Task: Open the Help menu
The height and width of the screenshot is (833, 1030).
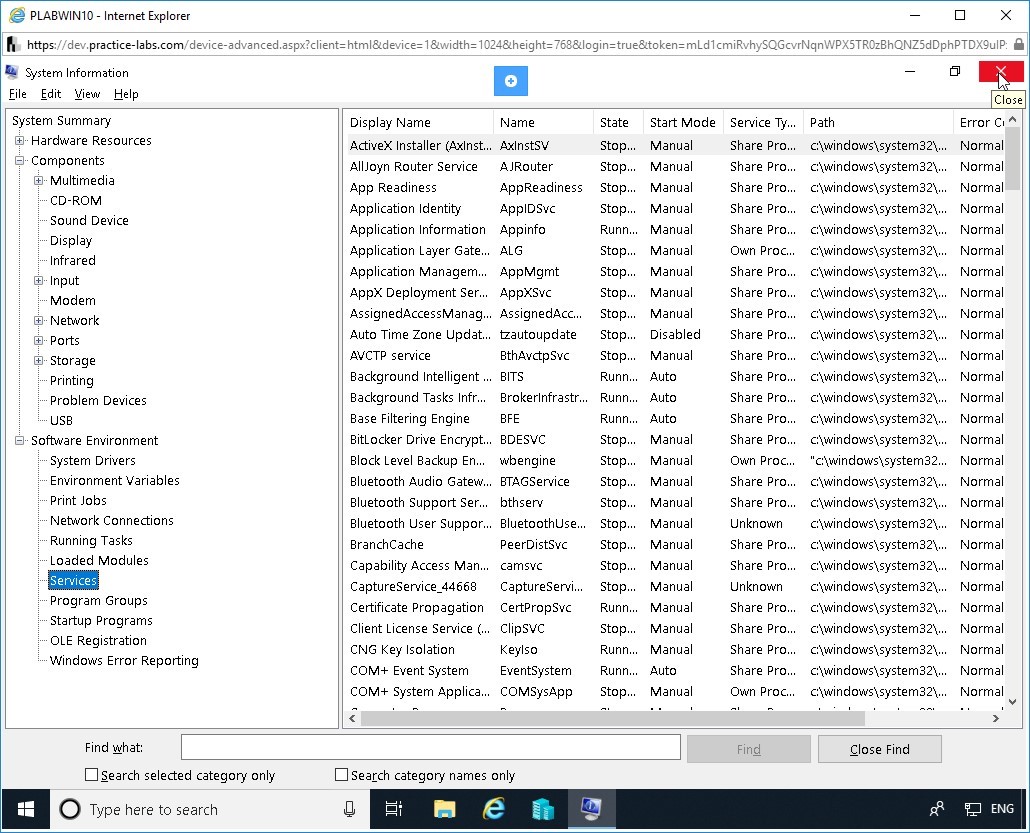Action: [x=126, y=94]
